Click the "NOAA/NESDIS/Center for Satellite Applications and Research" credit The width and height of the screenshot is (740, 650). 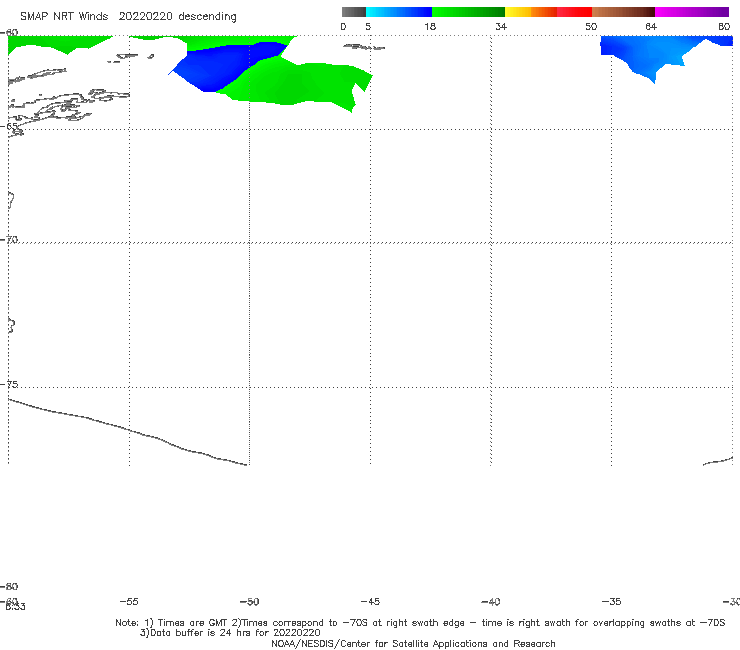click(413, 643)
